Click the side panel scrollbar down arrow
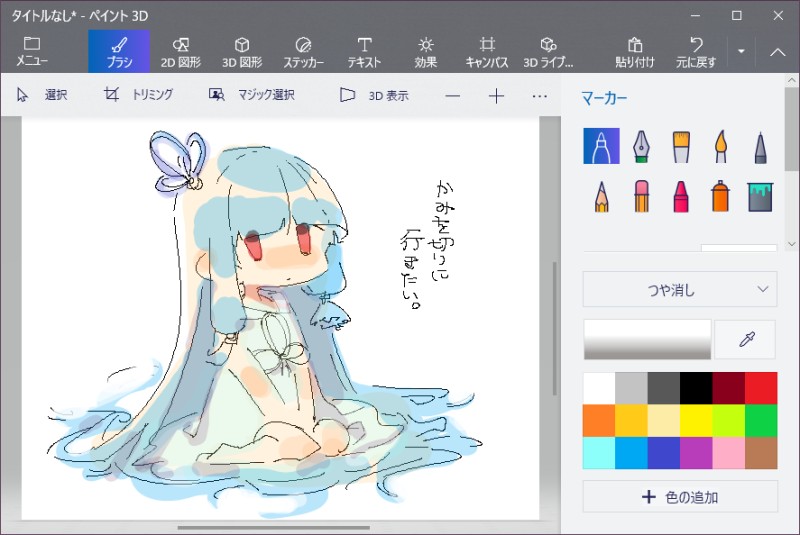This screenshot has width=800, height=535. click(792, 244)
